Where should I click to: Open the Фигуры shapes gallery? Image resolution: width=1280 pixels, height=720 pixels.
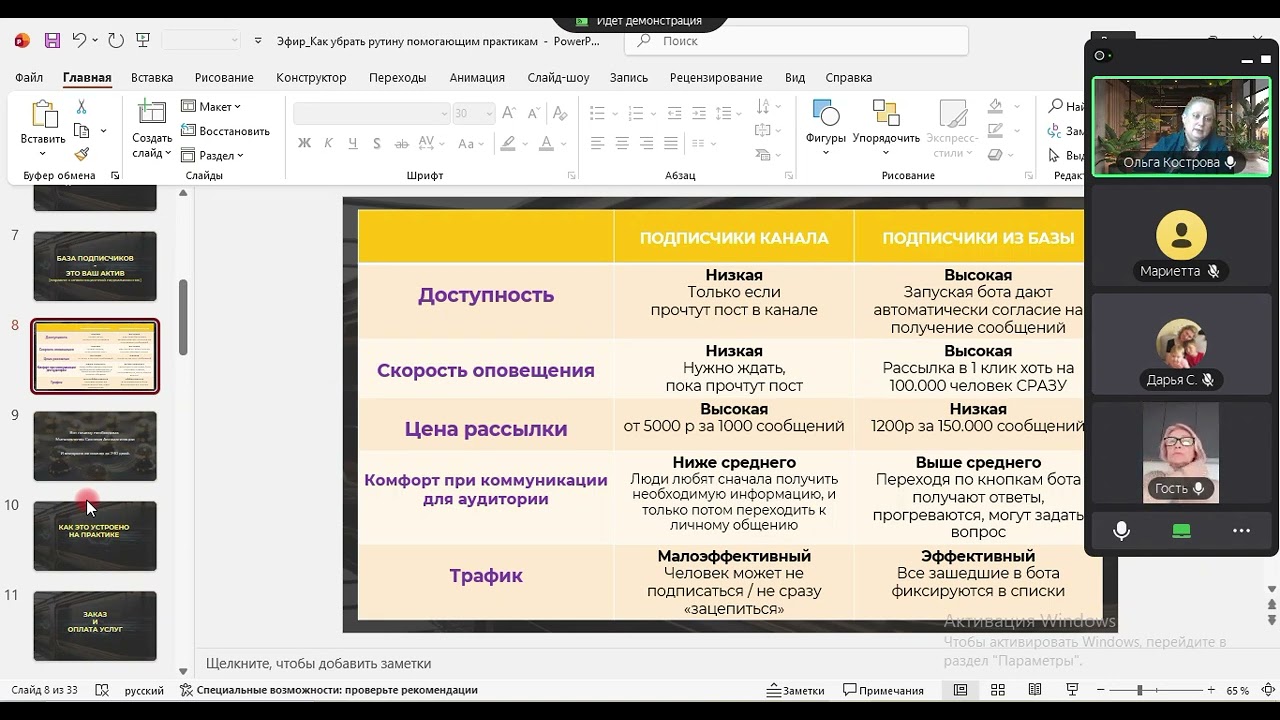coord(826,128)
